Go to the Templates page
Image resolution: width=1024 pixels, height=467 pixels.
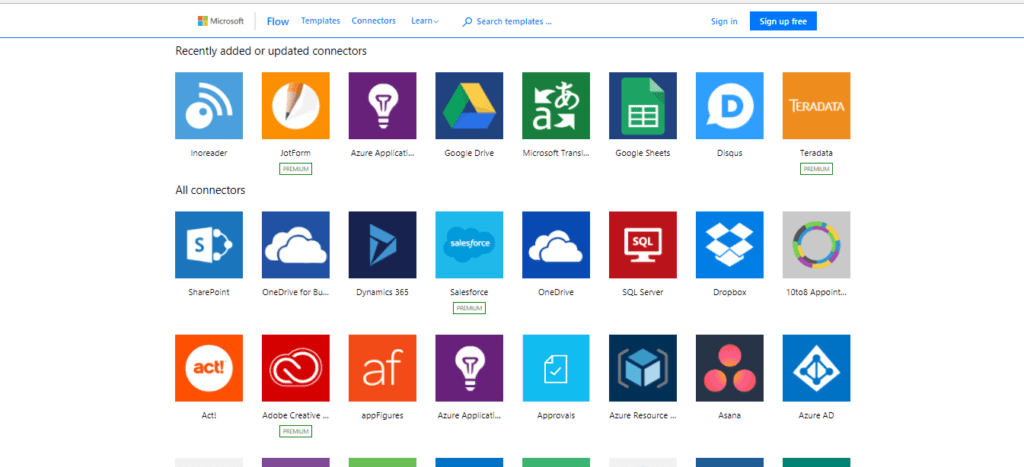321,21
